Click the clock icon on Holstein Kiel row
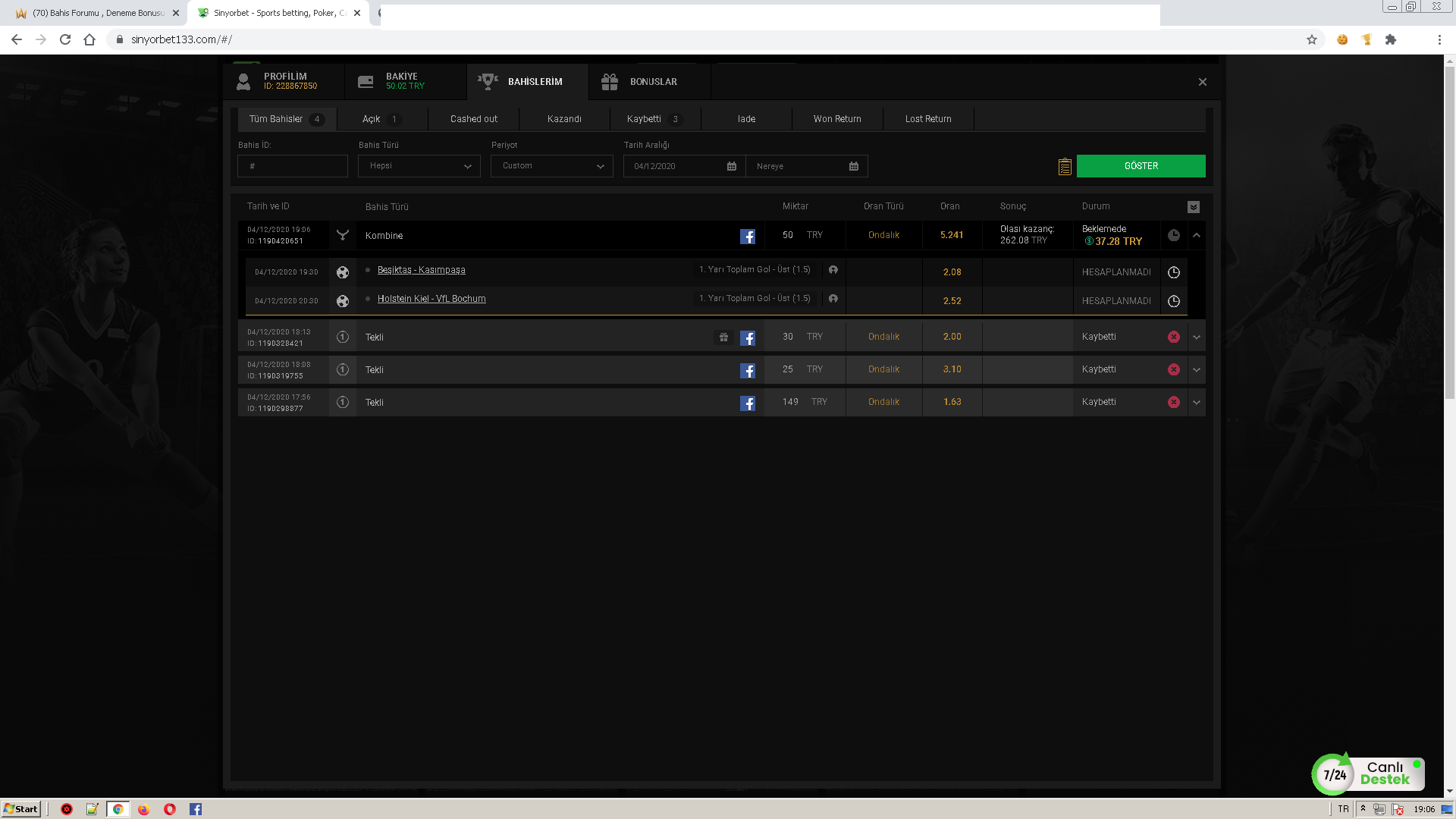The height and width of the screenshot is (819, 1456). pyautogui.click(x=1173, y=301)
